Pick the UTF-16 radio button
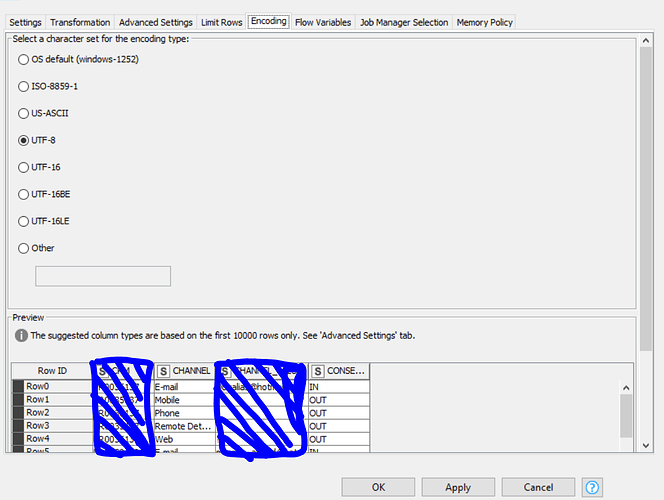The height and width of the screenshot is (500, 664). click(x=39, y=167)
